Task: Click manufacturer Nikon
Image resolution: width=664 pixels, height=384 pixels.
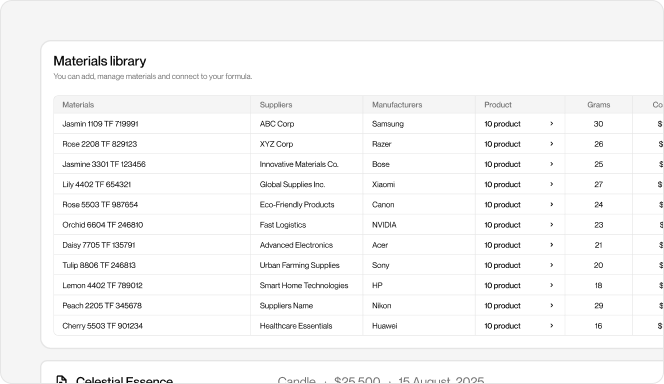Action: [x=381, y=306]
